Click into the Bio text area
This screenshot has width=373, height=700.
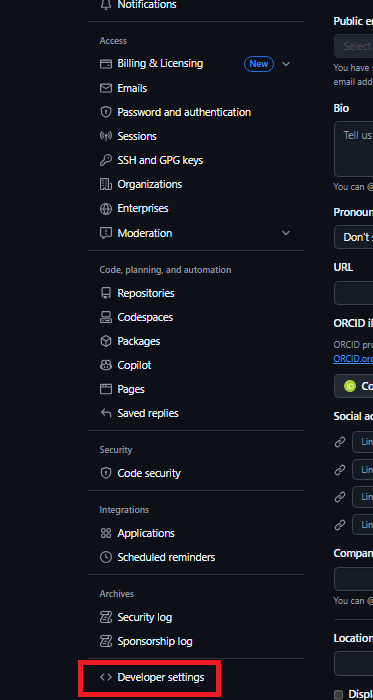(x=353, y=149)
